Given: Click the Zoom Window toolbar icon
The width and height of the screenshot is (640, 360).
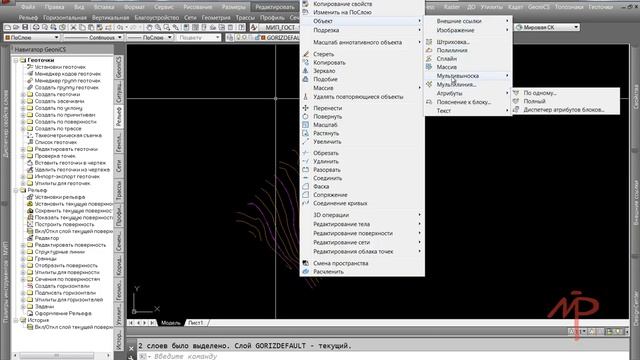Looking at the screenshot, I should [167, 27].
